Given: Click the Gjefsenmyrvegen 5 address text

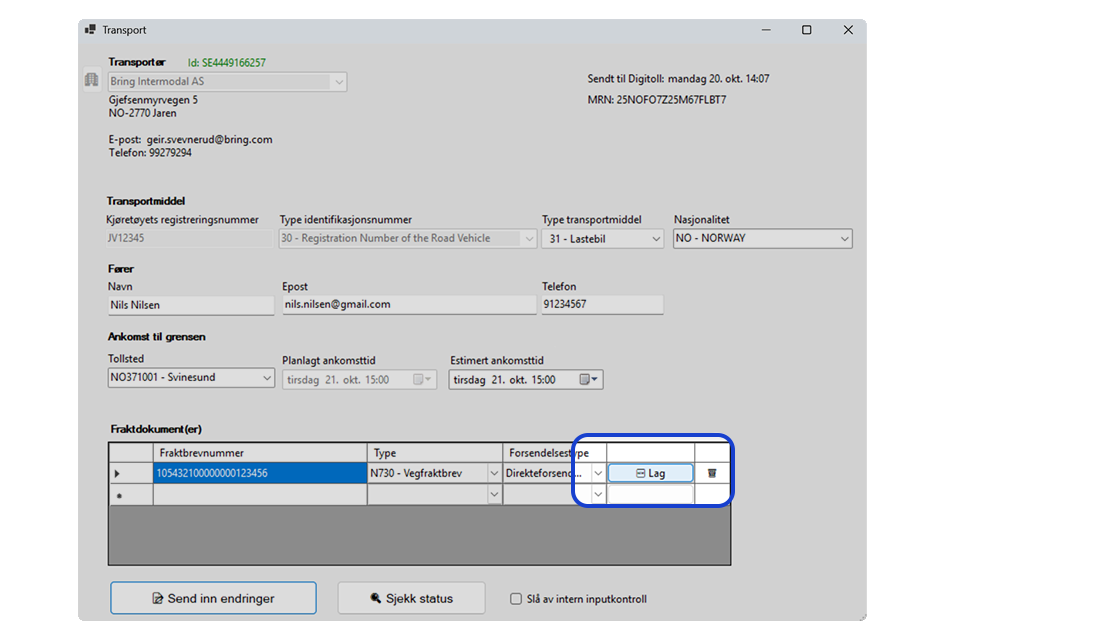Looking at the screenshot, I should (153, 100).
